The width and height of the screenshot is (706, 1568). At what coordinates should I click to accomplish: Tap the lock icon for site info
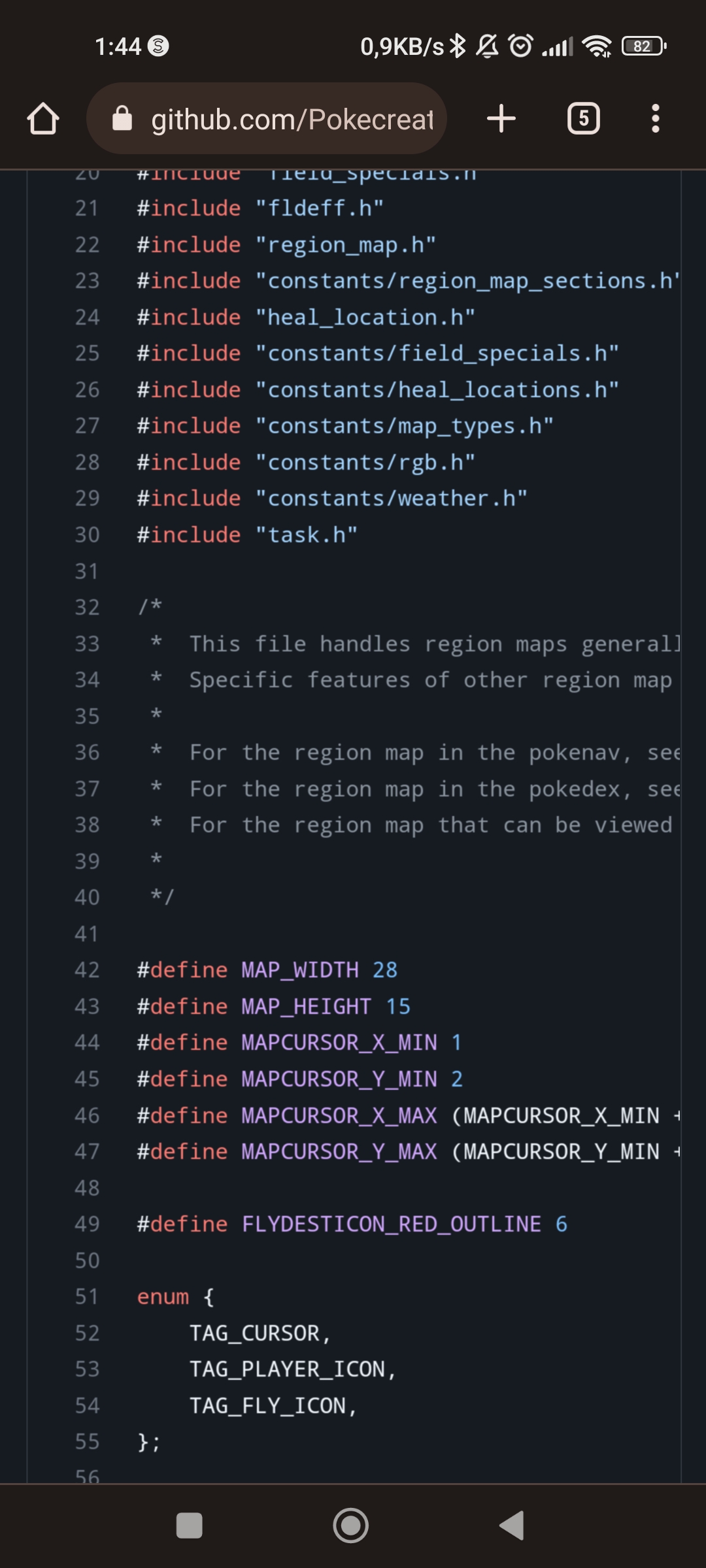pos(122,119)
